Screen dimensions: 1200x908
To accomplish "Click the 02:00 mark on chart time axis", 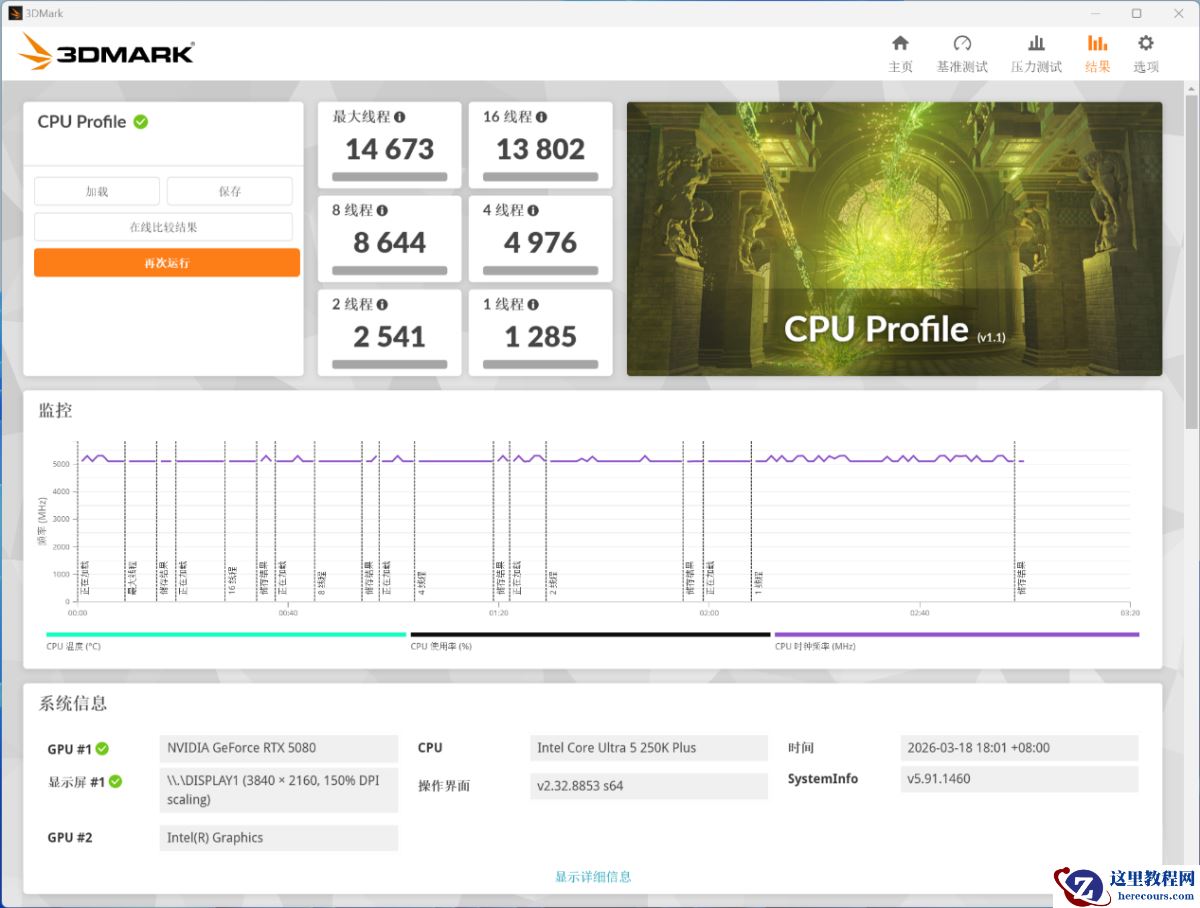I will (x=709, y=612).
